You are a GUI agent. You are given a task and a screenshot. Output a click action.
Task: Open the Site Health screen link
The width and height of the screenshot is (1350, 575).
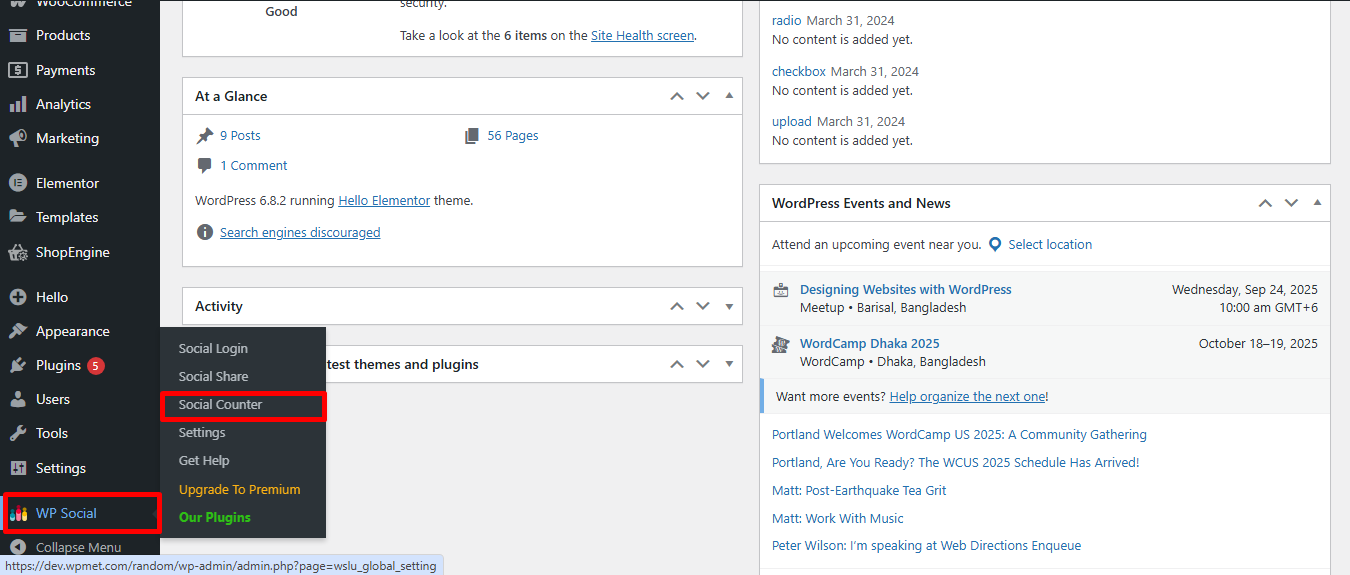click(642, 35)
